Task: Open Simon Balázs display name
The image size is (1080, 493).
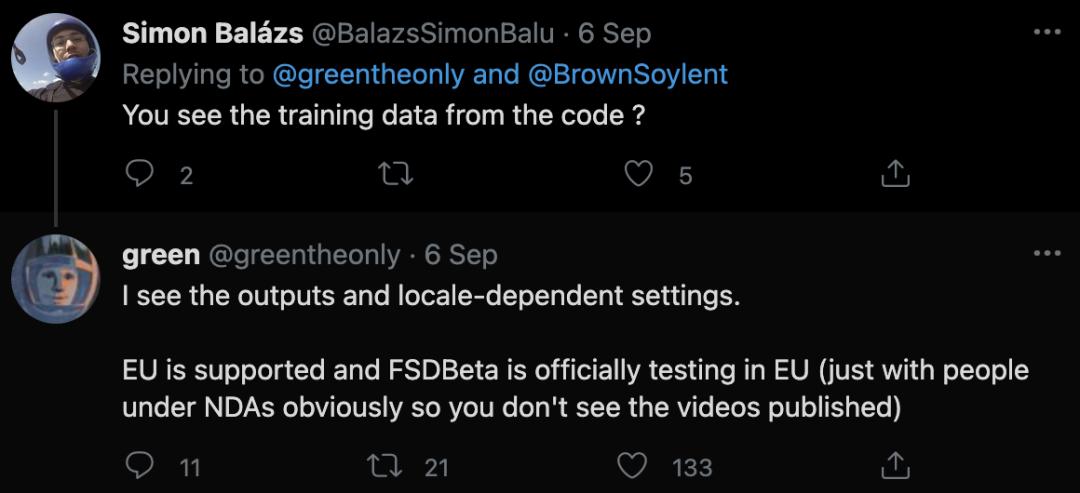Action: 214,33
